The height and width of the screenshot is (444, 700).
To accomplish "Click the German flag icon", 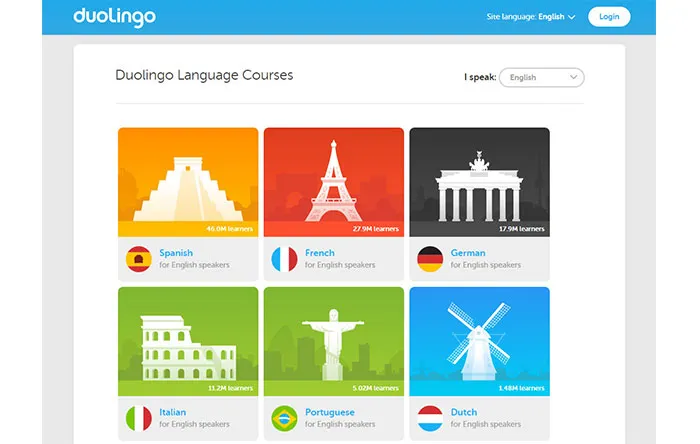I will coord(430,259).
